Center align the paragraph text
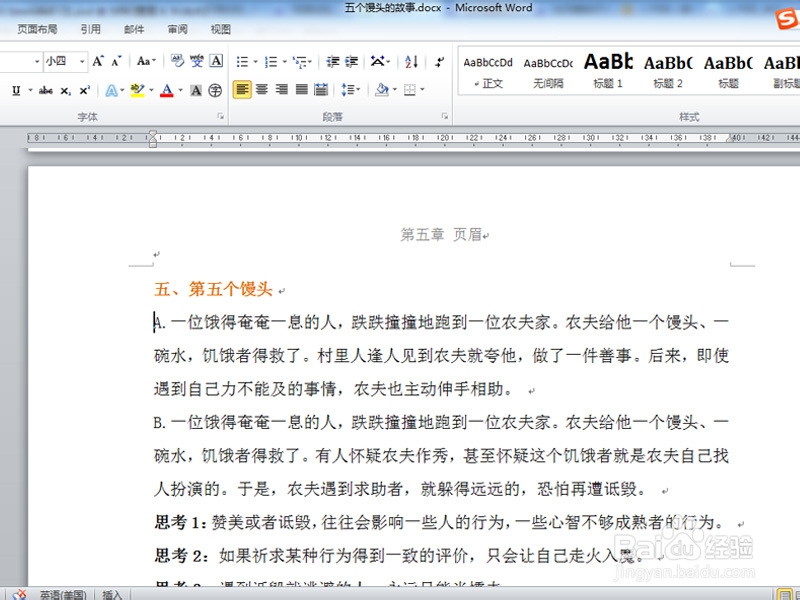 (260, 89)
